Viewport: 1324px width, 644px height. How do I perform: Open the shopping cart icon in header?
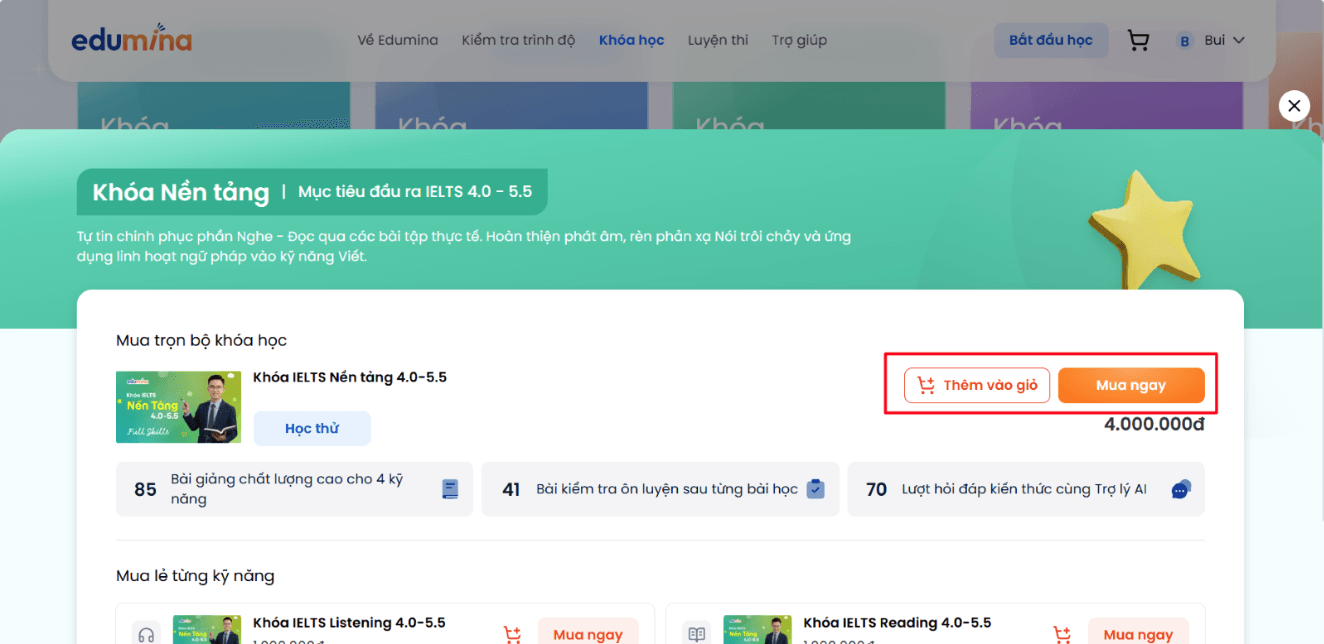[x=1138, y=40]
